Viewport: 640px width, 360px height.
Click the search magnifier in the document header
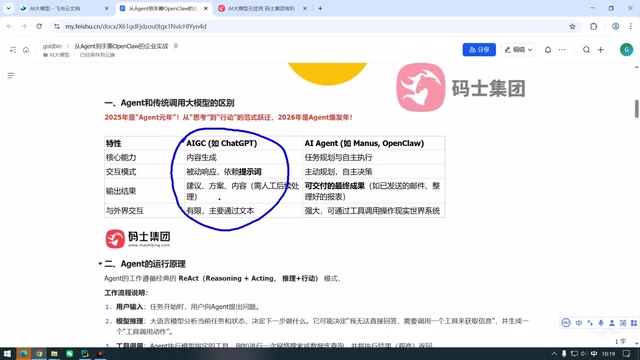click(586, 50)
